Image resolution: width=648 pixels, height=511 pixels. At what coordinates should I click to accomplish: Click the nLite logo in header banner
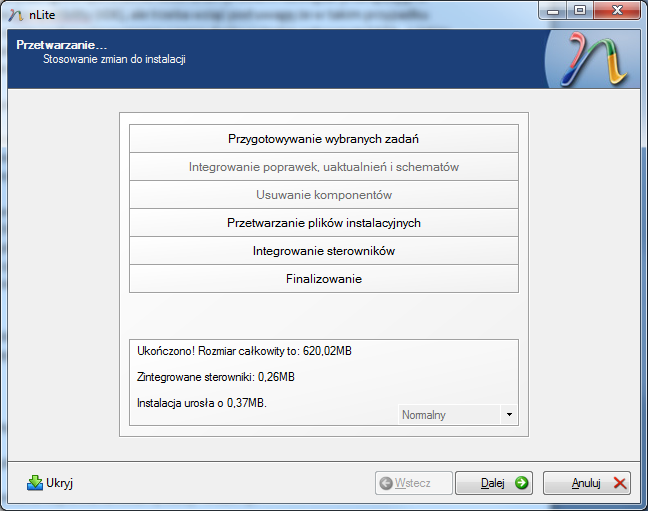point(593,59)
